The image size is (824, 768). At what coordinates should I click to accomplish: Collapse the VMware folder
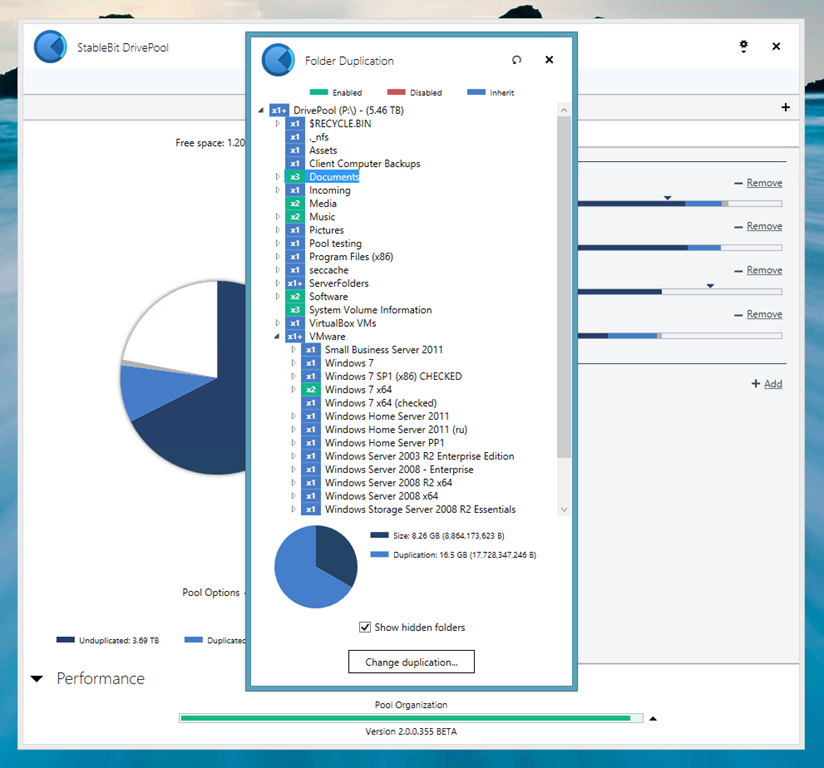coord(277,336)
